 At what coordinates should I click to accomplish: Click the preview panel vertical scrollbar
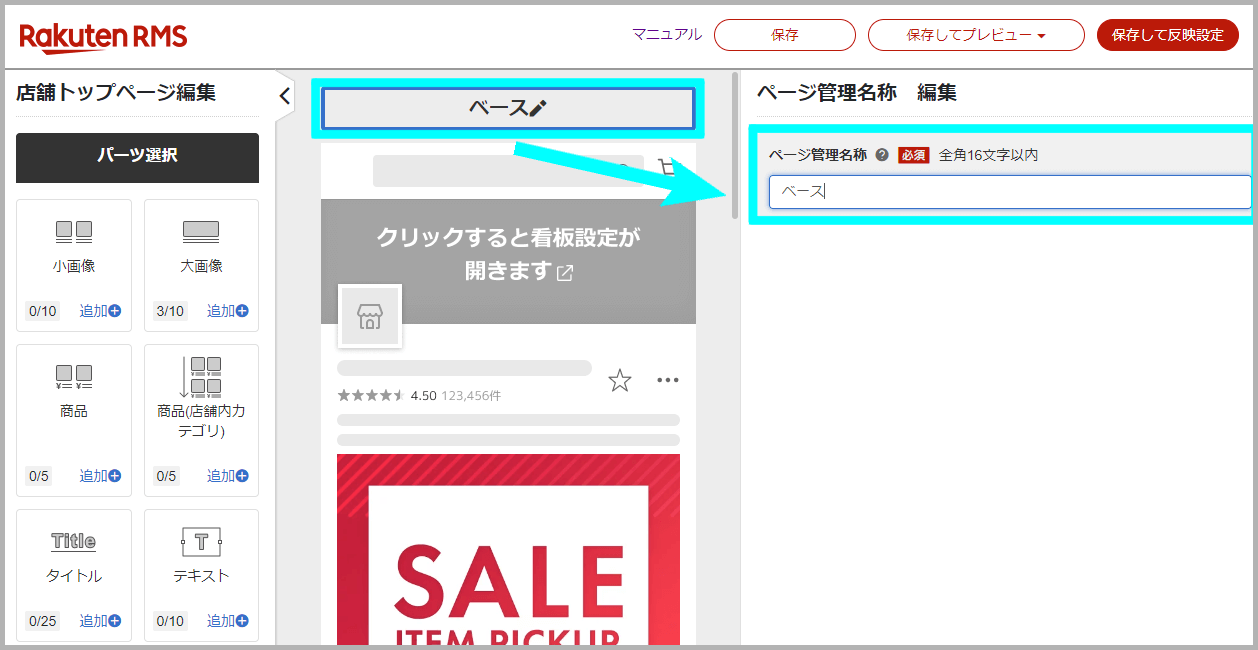[x=735, y=146]
